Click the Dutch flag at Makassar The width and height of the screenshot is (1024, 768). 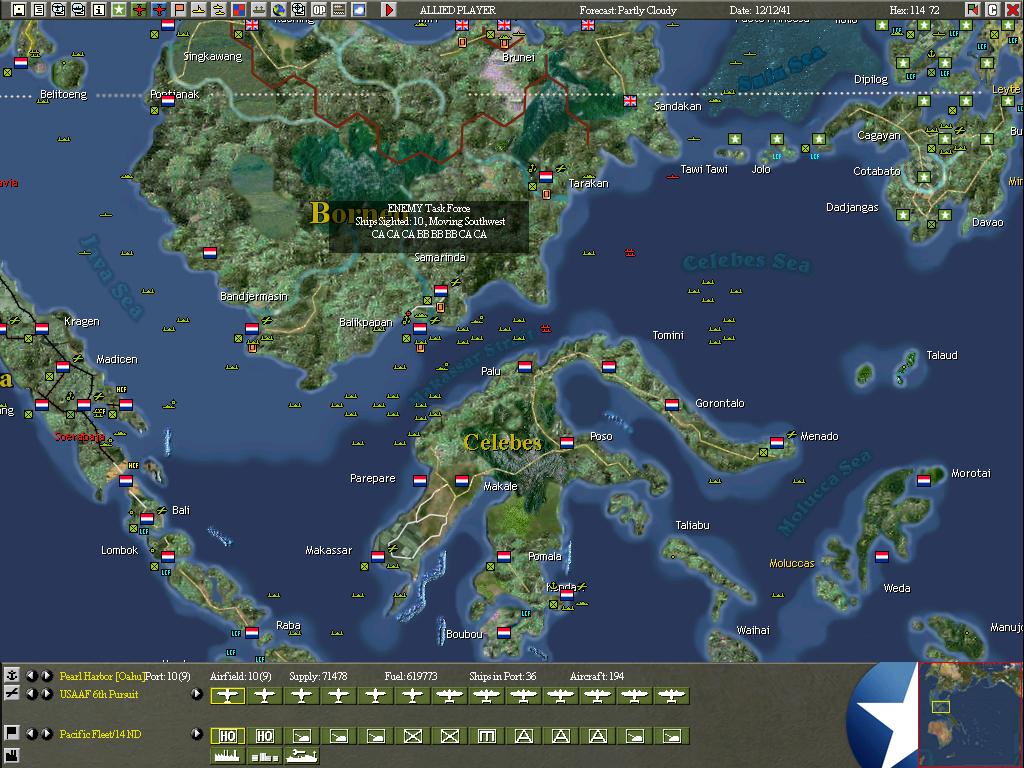click(377, 556)
